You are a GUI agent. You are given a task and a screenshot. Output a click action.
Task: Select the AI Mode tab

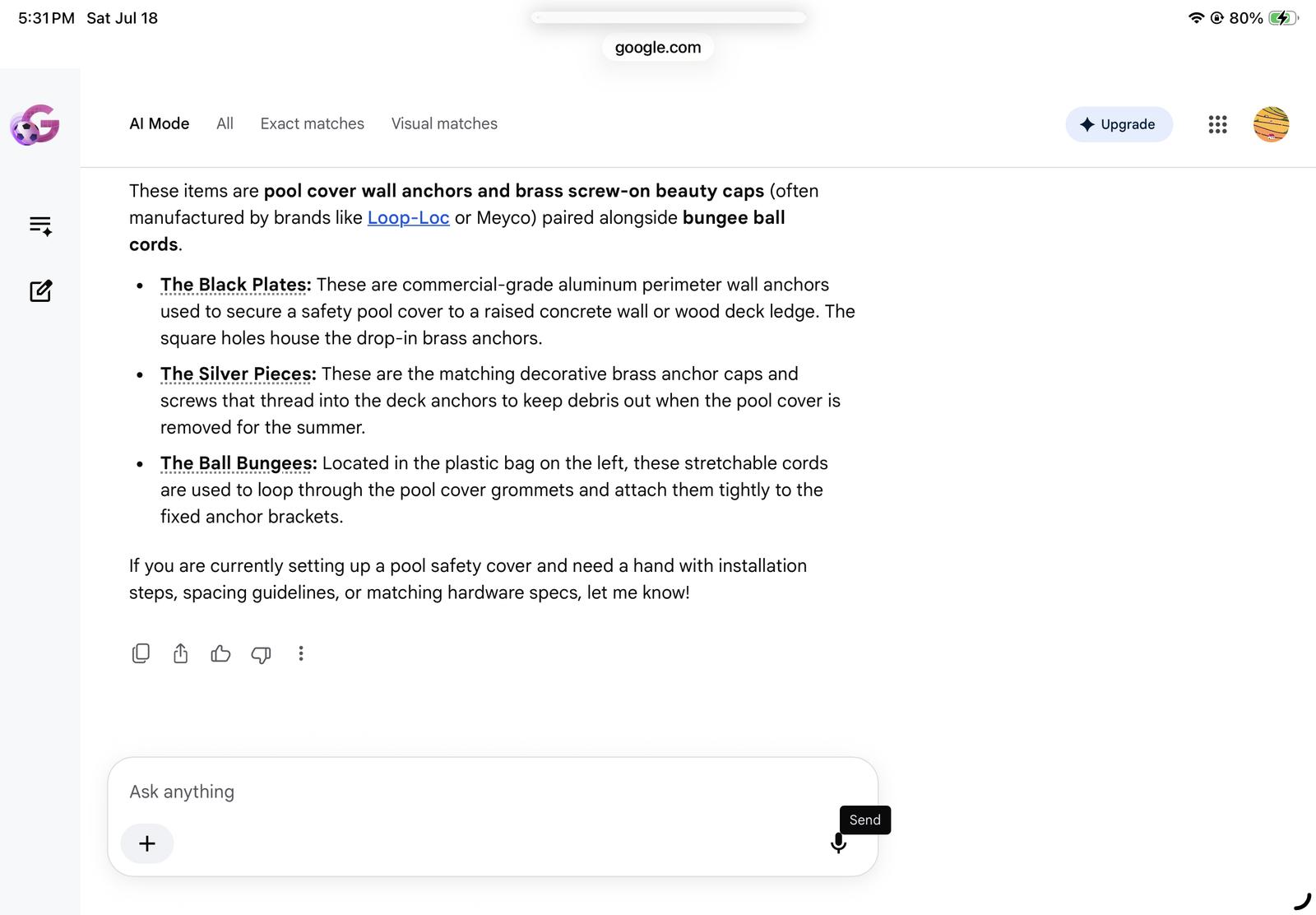160,123
